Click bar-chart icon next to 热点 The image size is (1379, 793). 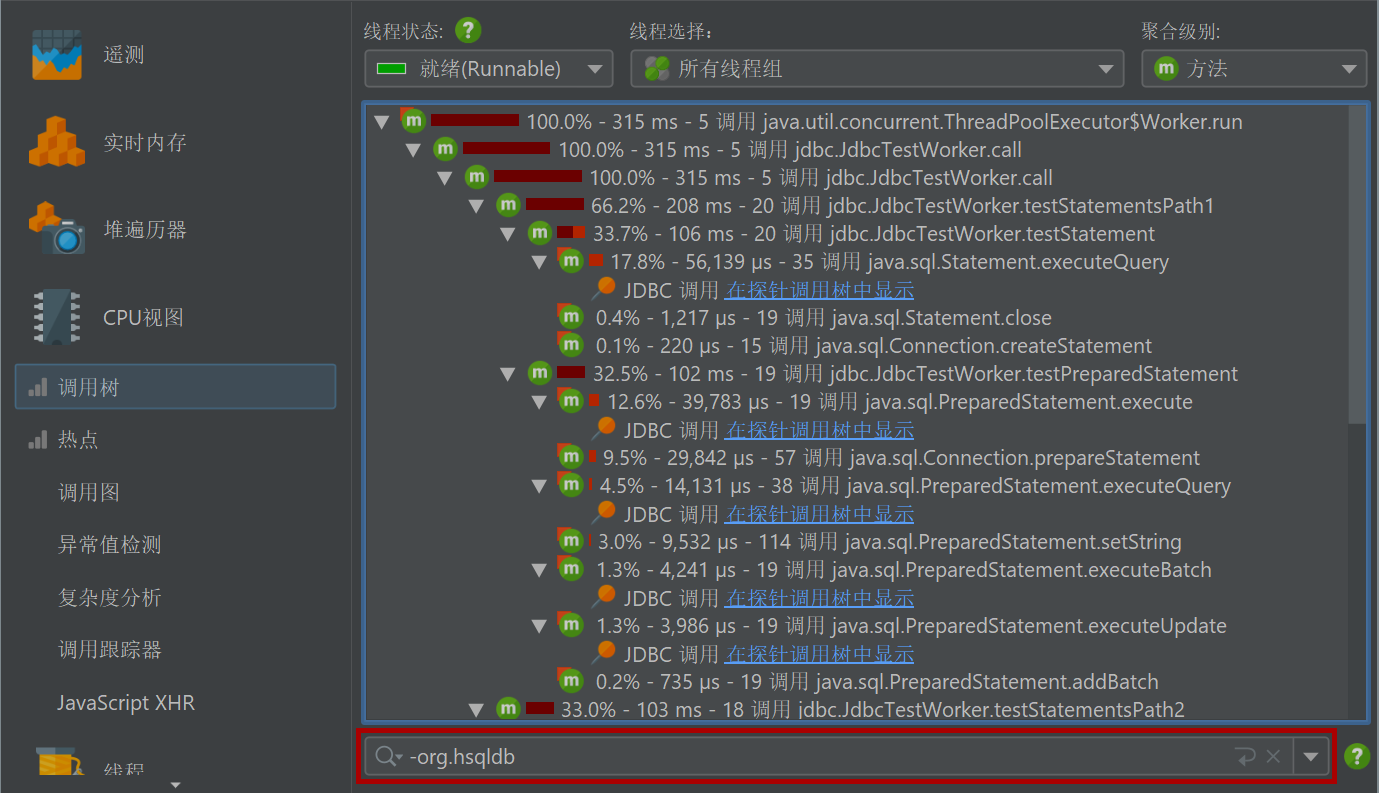pos(38,440)
